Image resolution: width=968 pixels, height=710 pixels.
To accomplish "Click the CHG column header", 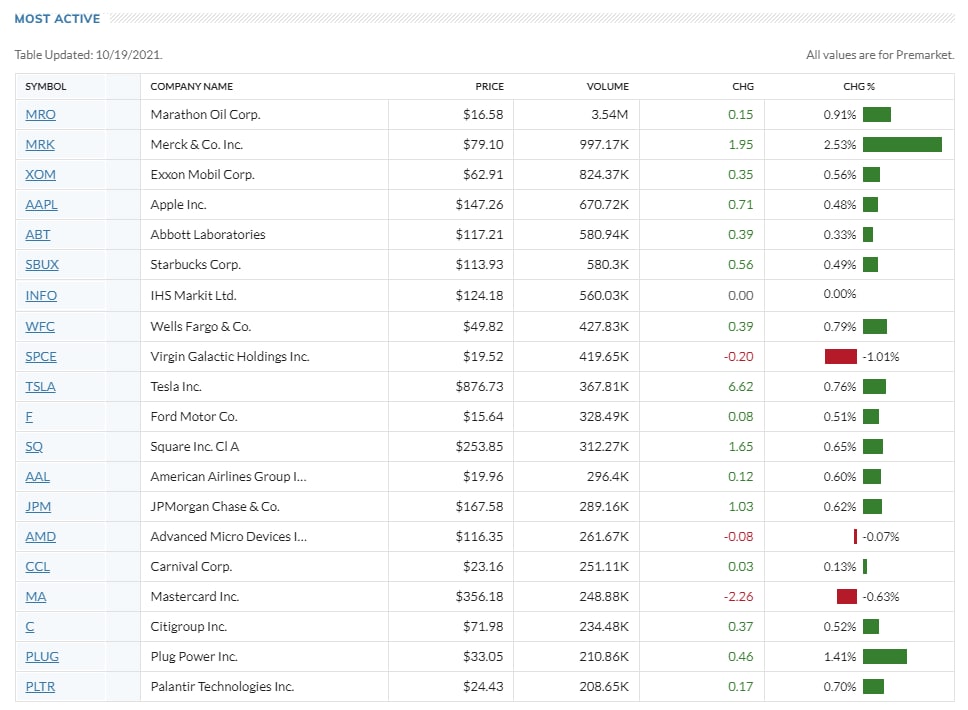I will pos(743,86).
